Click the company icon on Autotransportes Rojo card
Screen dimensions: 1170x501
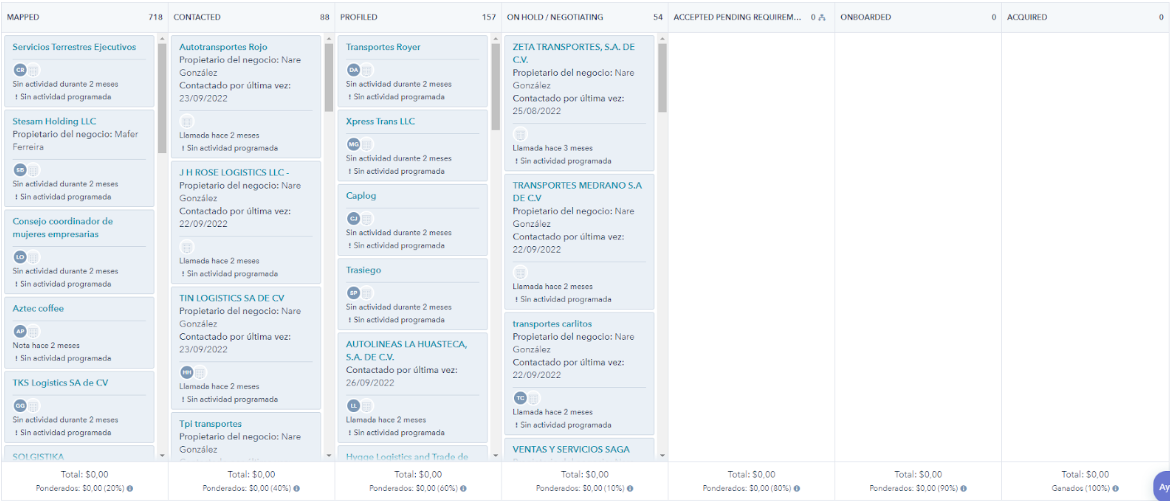[x=186, y=121]
